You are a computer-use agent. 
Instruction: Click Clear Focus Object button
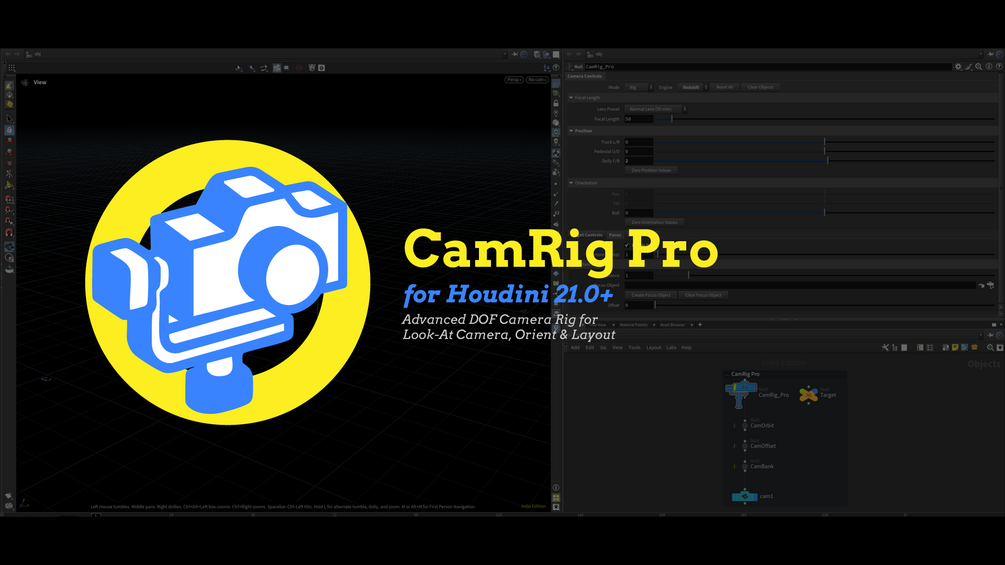(x=703, y=295)
